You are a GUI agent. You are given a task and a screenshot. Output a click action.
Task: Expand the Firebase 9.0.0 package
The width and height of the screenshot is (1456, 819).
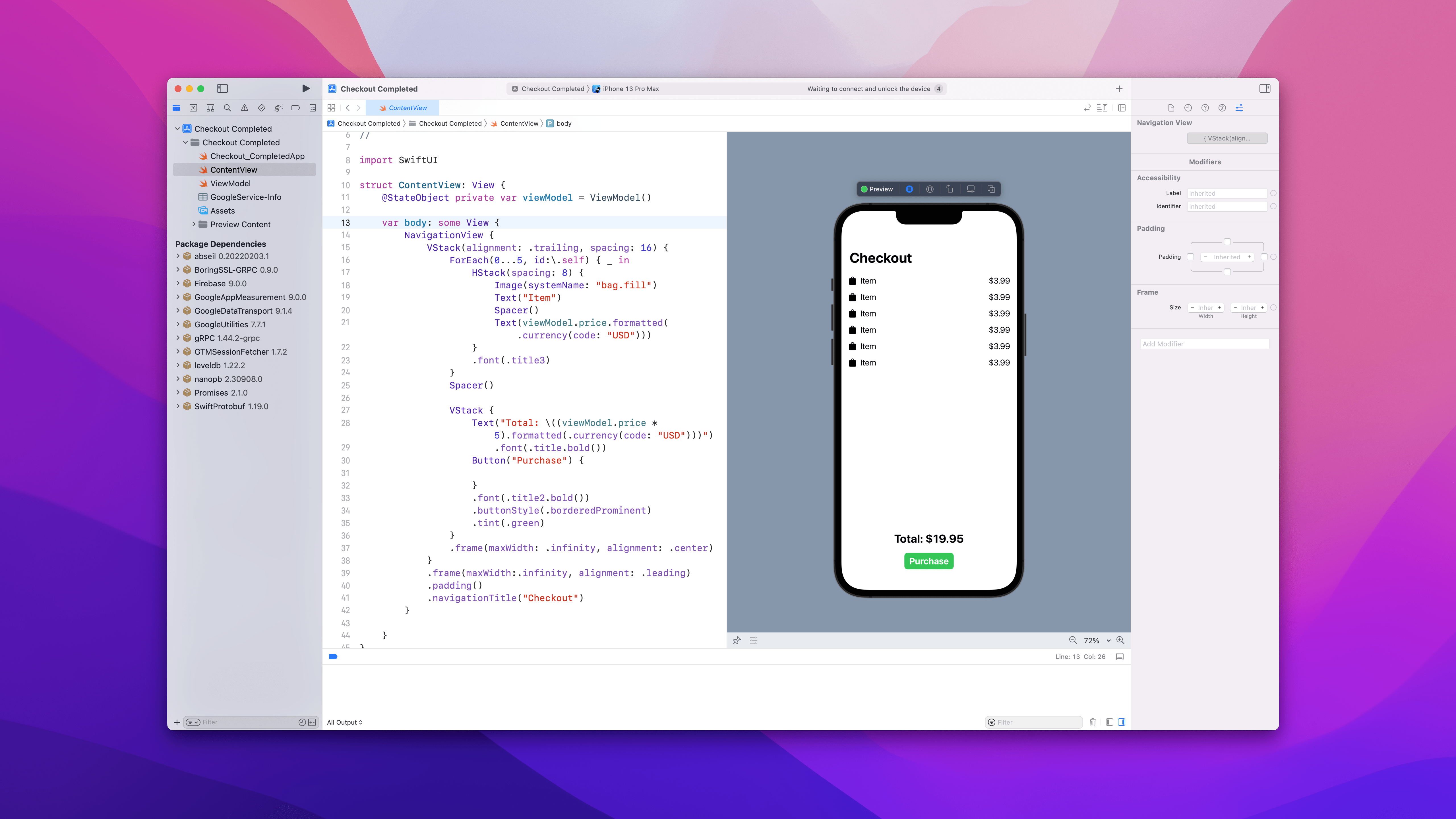(x=178, y=284)
